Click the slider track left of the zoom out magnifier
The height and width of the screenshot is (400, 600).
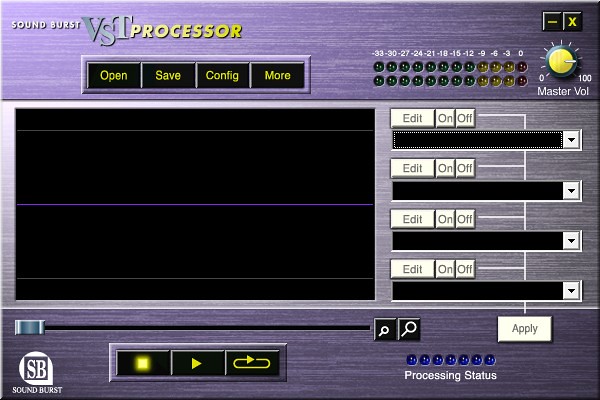(x=208, y=328)
